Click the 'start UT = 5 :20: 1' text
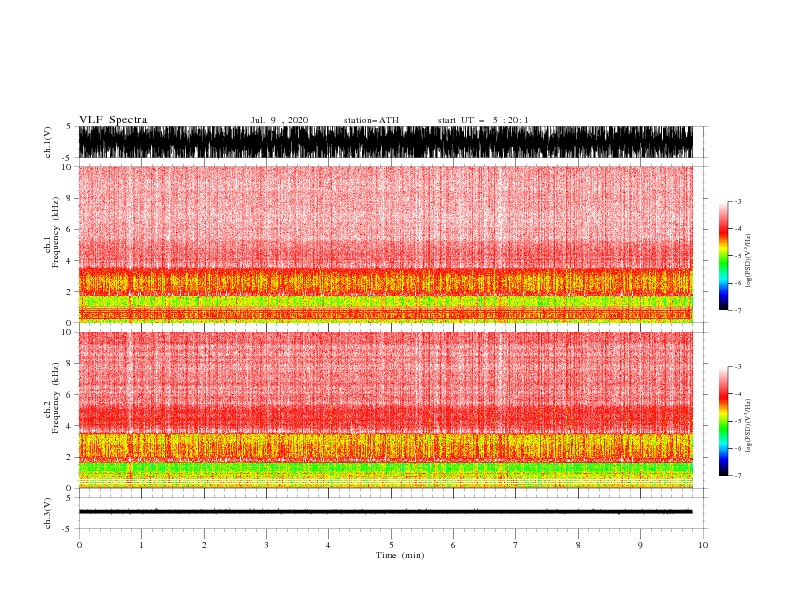The image size is (792, 612). coord(483,120)
